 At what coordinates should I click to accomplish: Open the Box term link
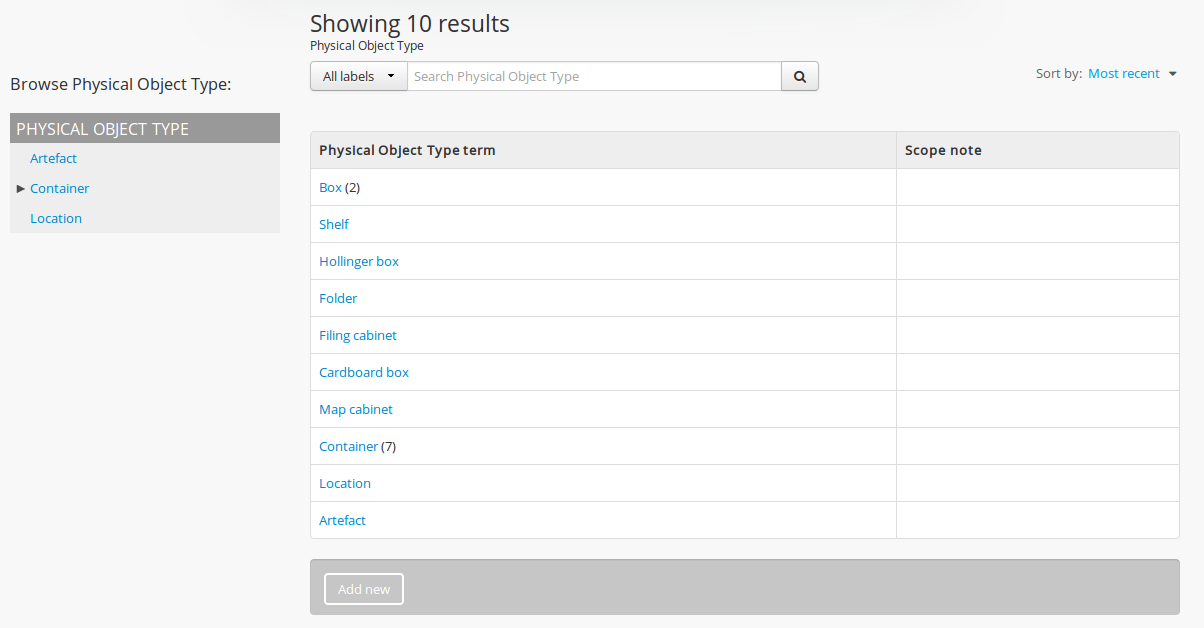click(330, 187)
